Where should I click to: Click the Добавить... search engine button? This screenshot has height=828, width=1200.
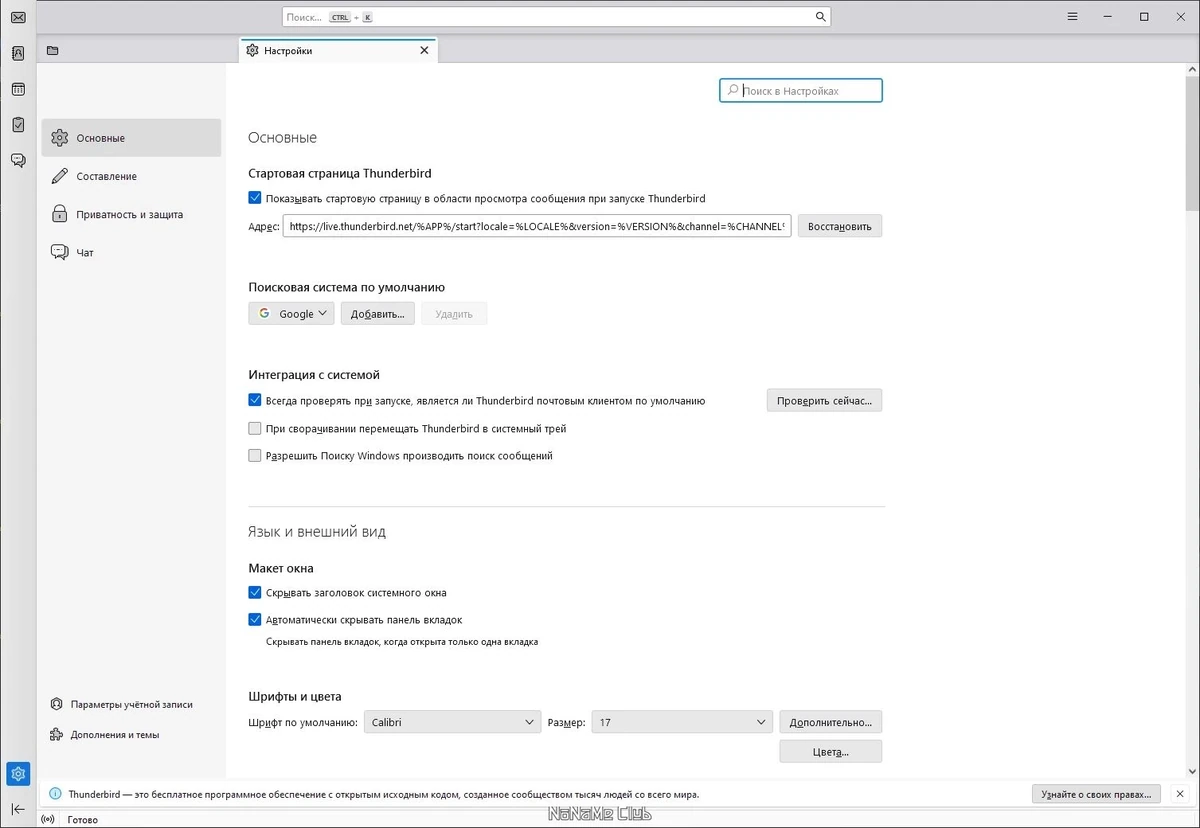point(378,313)
